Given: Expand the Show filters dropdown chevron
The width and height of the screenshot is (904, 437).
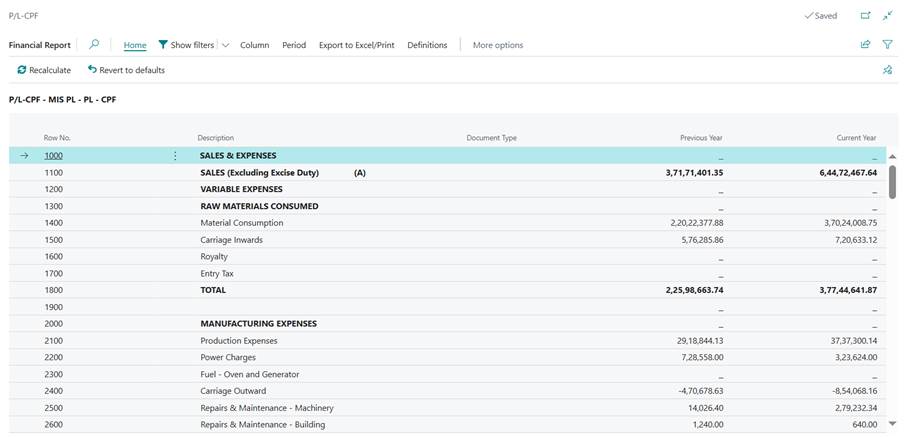Looking at the screenshot, I should coord(225,45).
